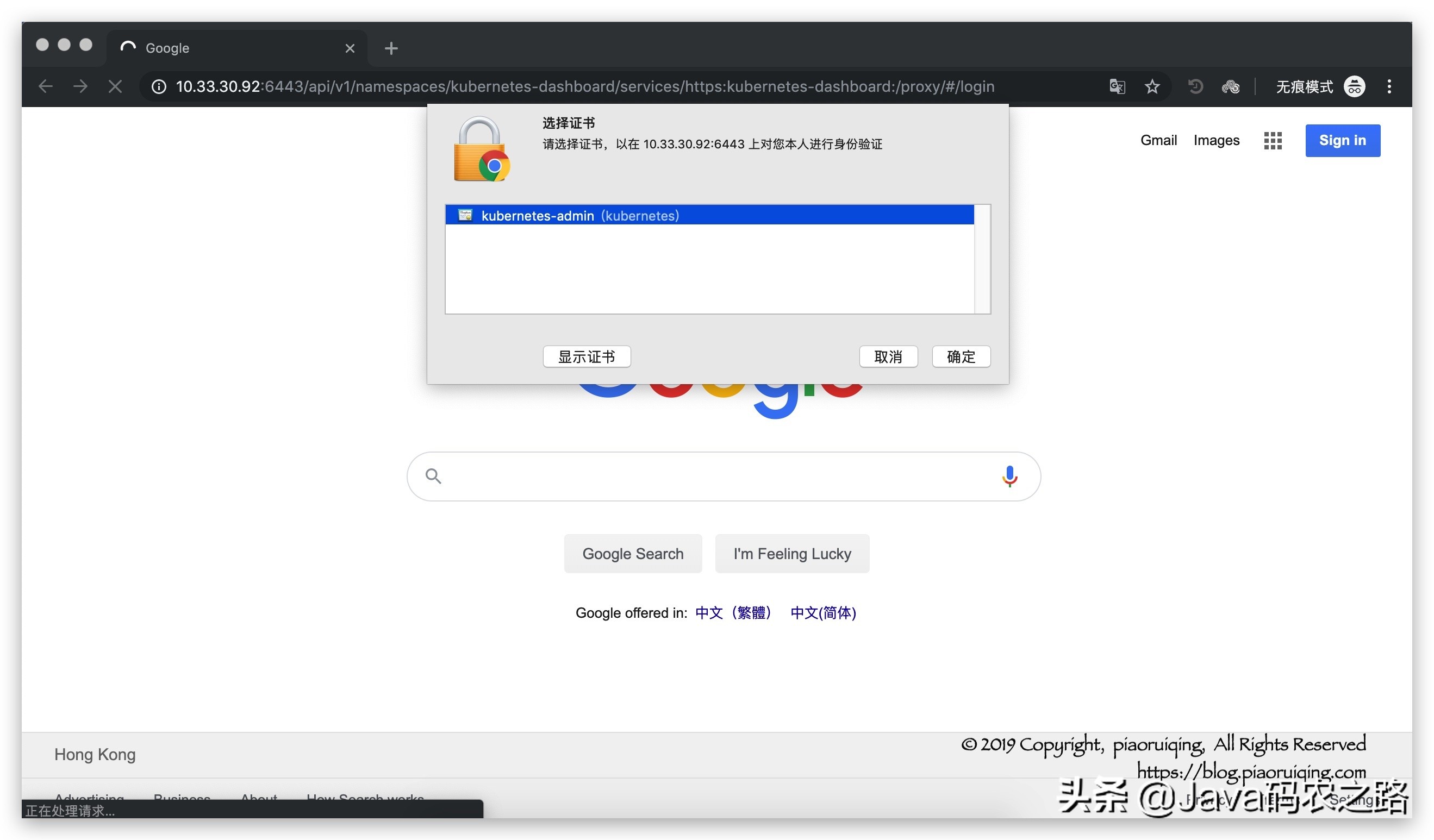The width and height of the screenshot is (1434, 840).
Task: Bookmark this page using the star icon
Action: pyautogui.click(x=1152, y=86)
